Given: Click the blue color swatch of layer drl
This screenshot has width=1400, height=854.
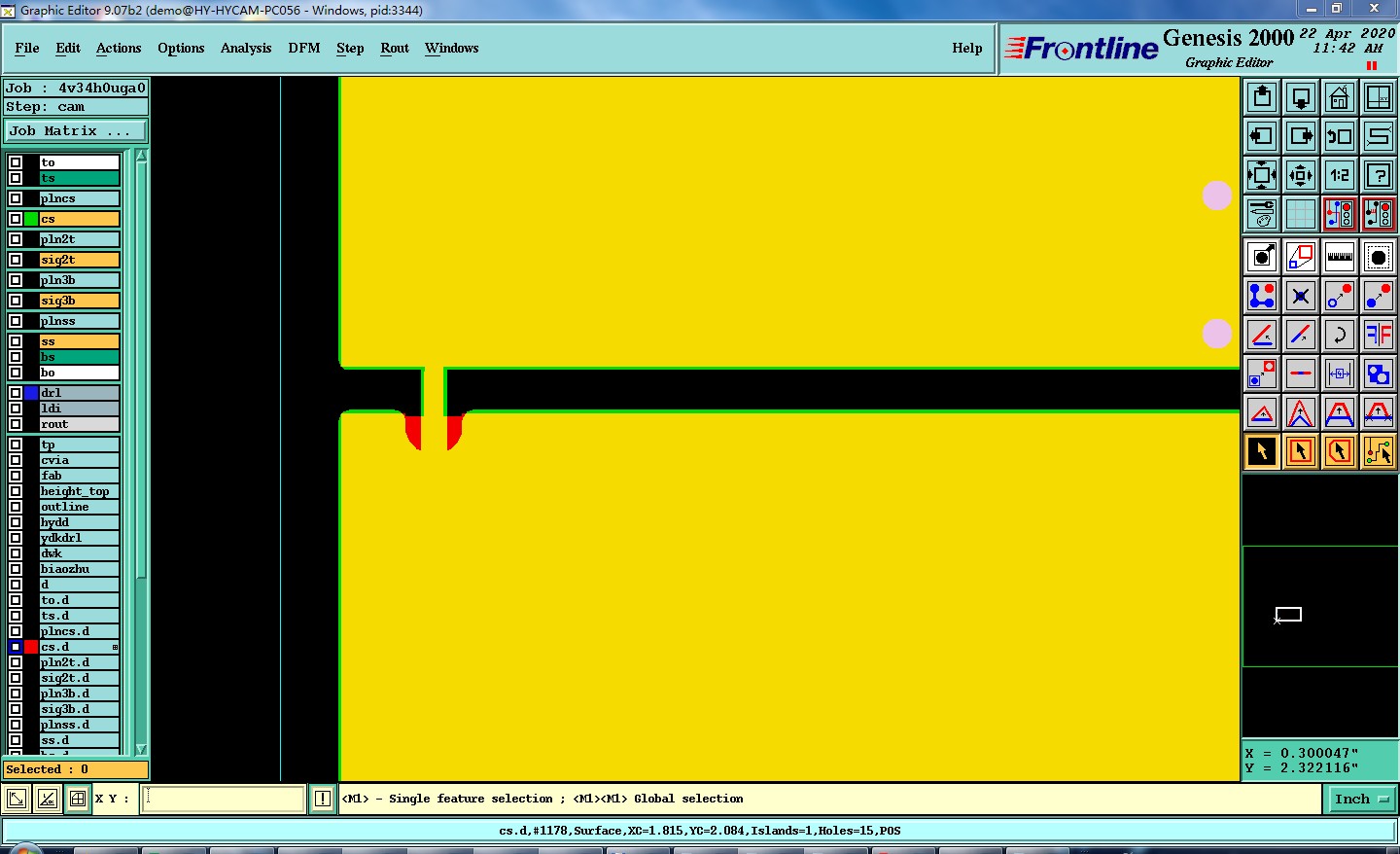Looking at the screenshot, I should coord(31,393).
